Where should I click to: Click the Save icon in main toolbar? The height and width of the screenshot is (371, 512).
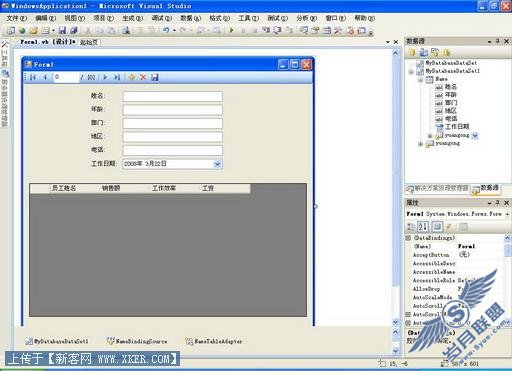(62, 31)
